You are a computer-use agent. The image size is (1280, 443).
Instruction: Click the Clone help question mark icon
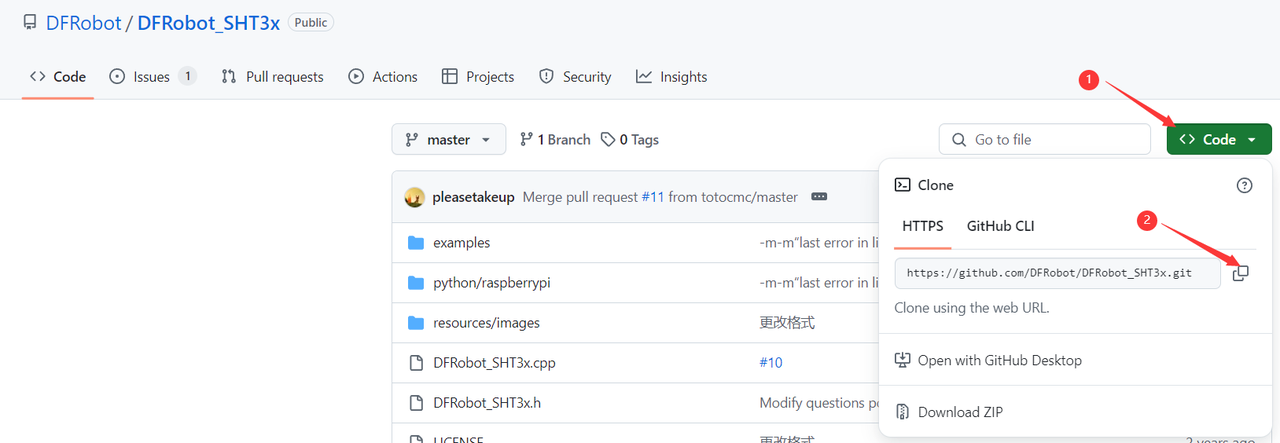pyautogui.click(x=1244, y=185)
